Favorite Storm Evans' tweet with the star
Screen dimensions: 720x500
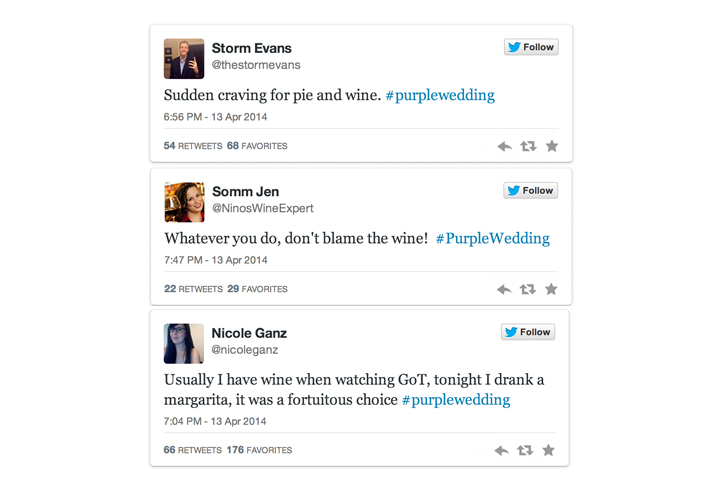click(552, 146)
